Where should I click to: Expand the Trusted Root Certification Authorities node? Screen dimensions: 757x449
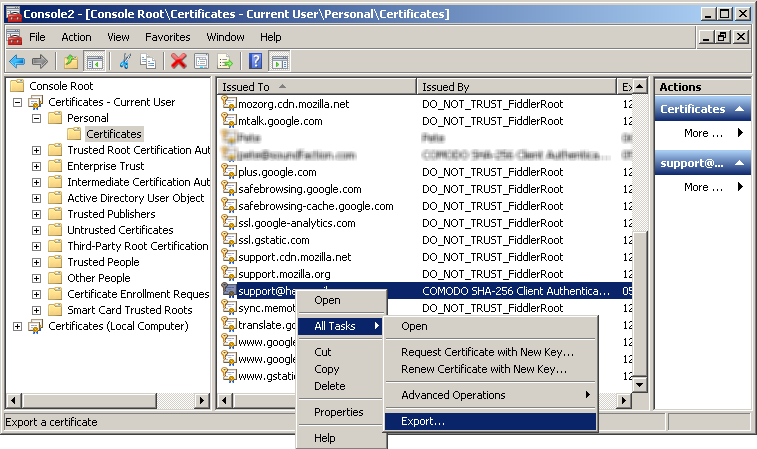click(x=37, y=150)
